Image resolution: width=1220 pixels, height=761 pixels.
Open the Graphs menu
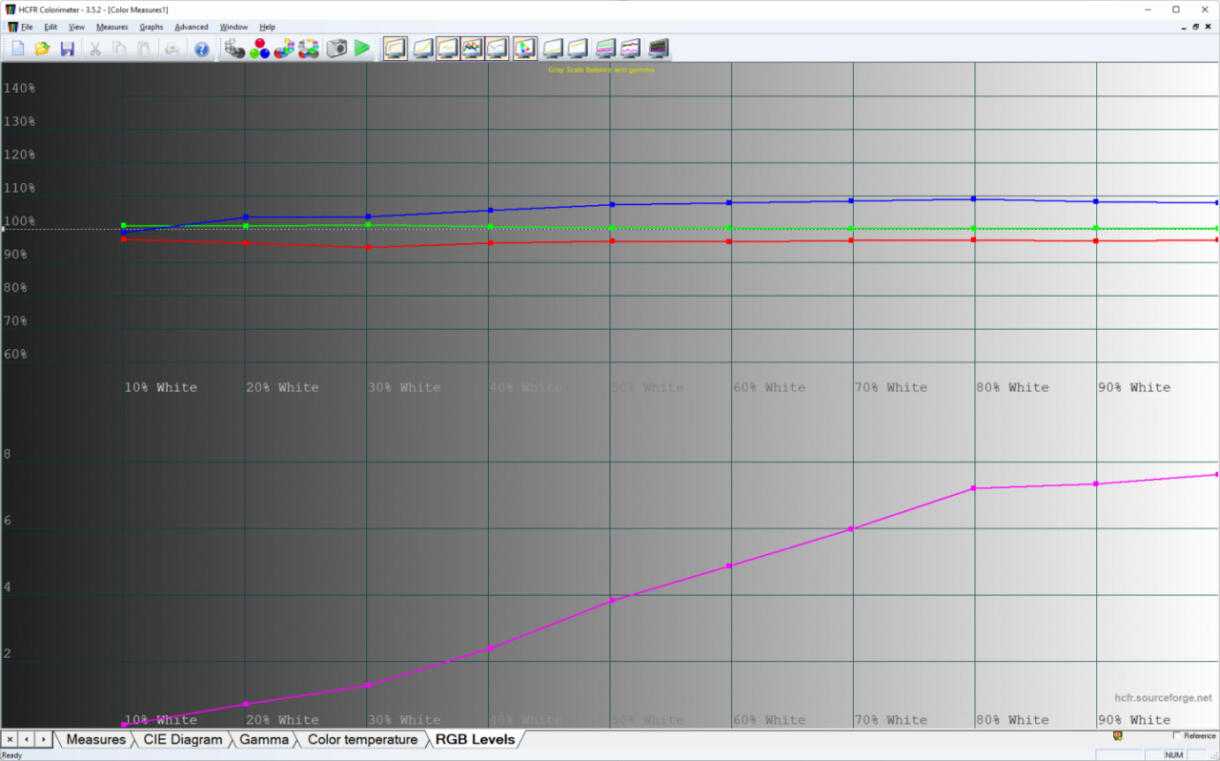pyautogui.click(x=151, y=27)
